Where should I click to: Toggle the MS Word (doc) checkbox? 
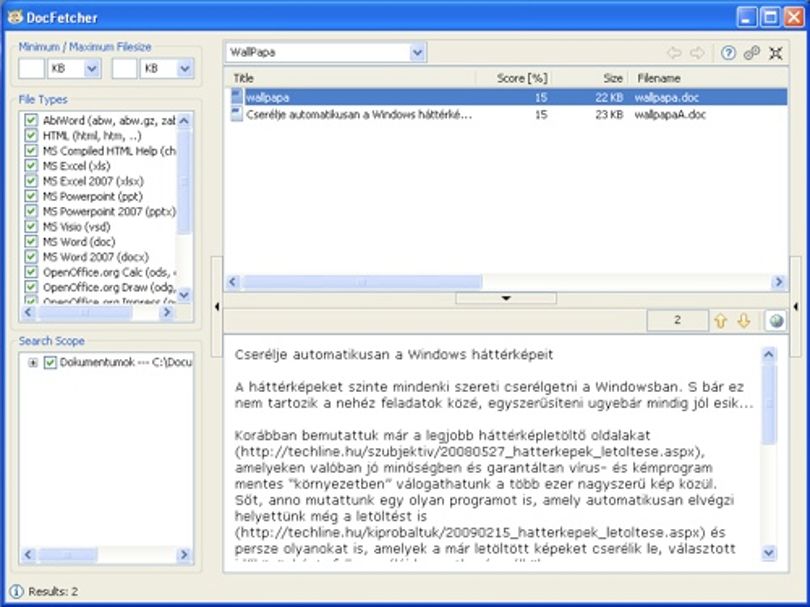click(x=31, y=242)
